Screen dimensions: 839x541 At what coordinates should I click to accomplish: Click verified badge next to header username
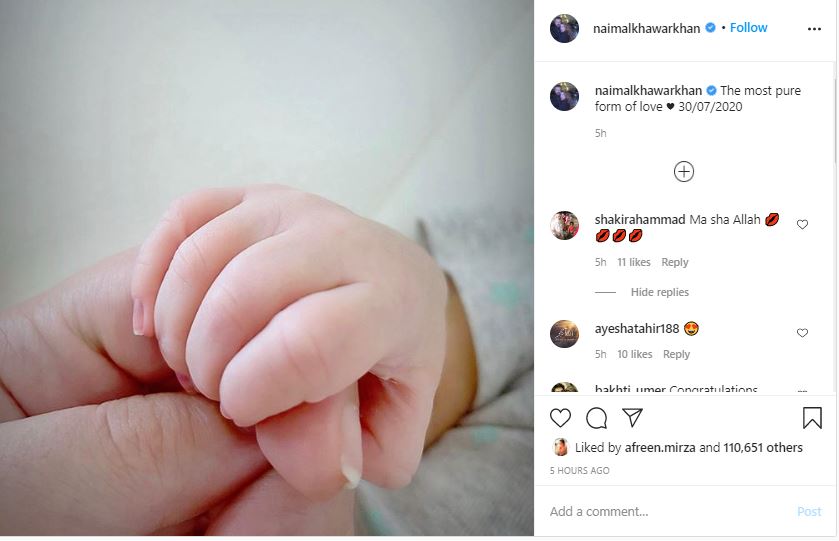click(x=711, y=28)
